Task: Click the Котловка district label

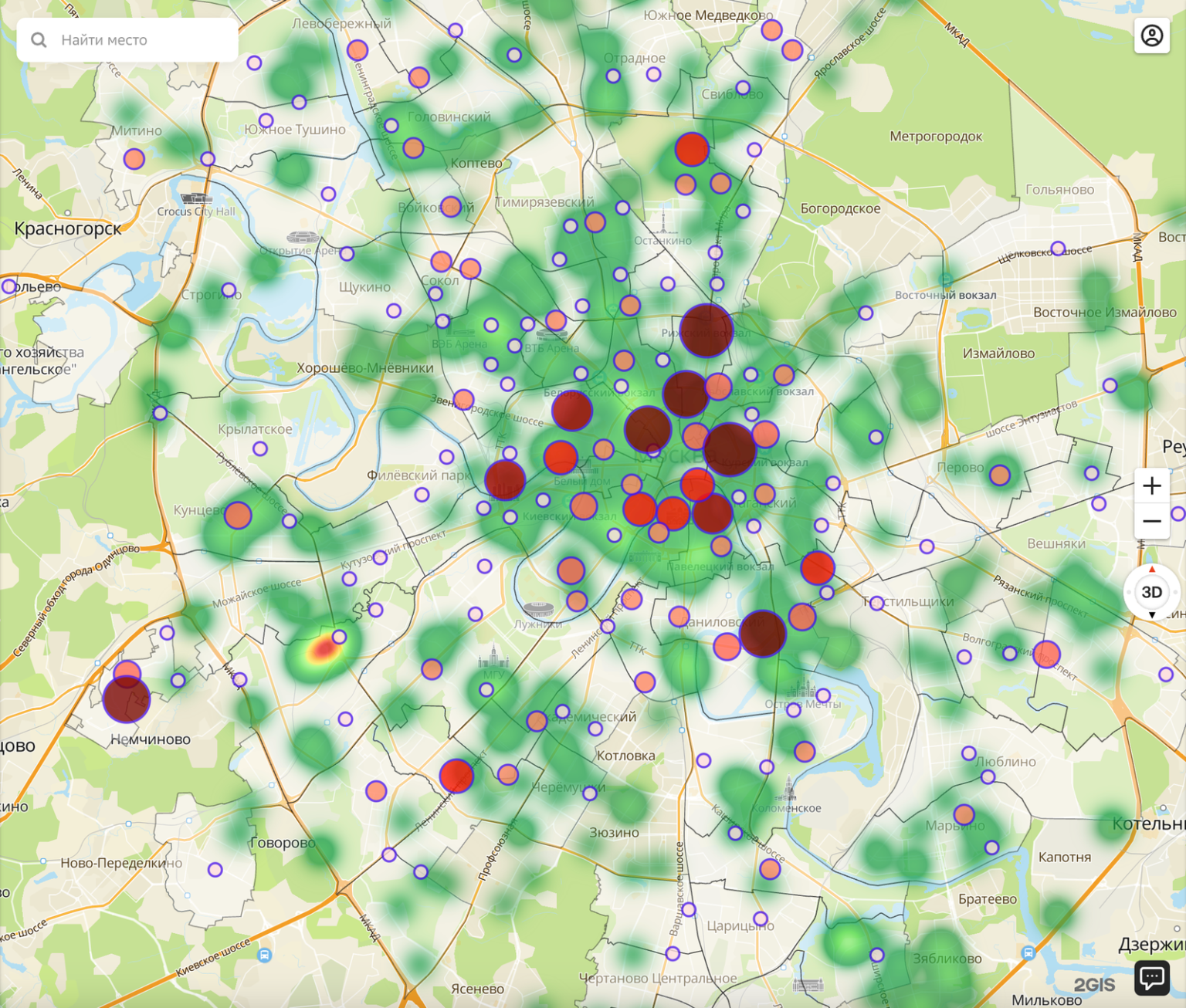Action: 625,756
